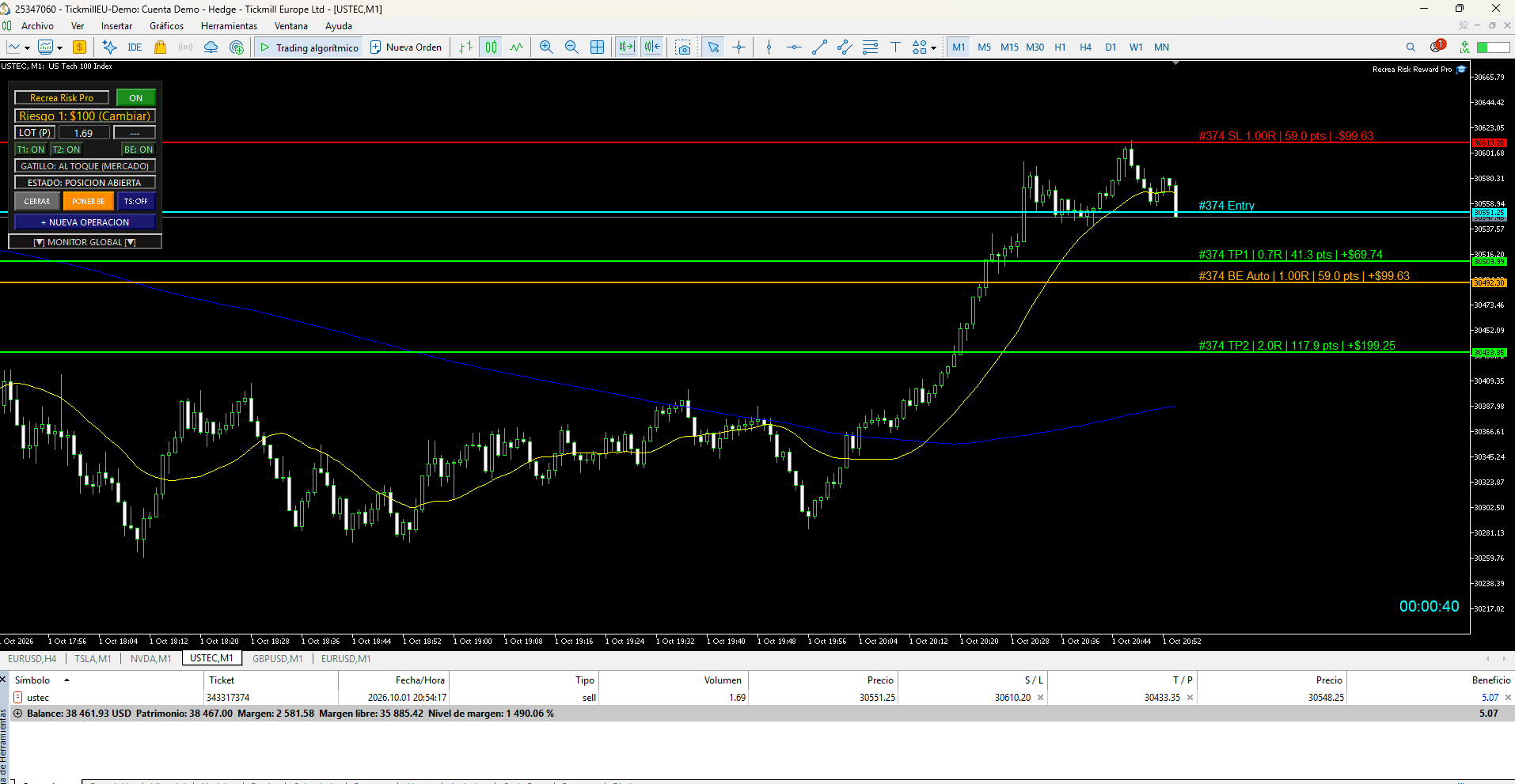1515x784 pixels.
Task: Sort by the Símbolo column header
Action: click(x=32, y=680)
